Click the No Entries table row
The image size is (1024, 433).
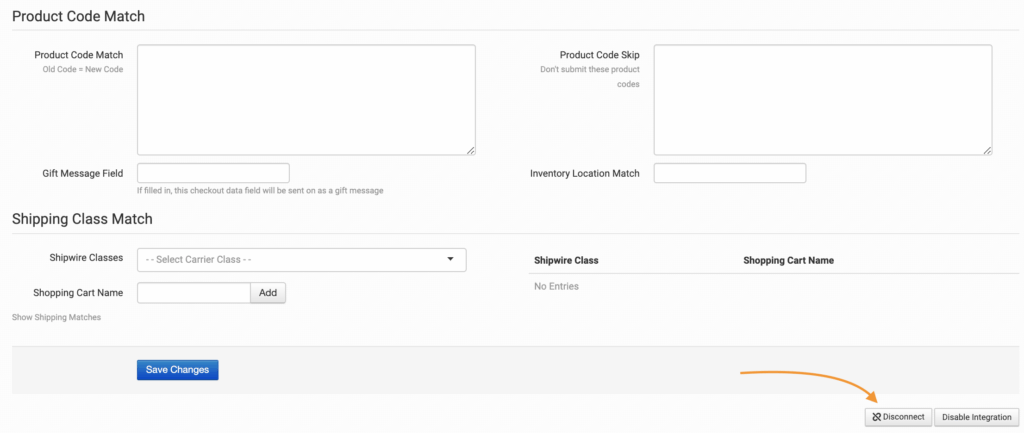tap(556, 286)
